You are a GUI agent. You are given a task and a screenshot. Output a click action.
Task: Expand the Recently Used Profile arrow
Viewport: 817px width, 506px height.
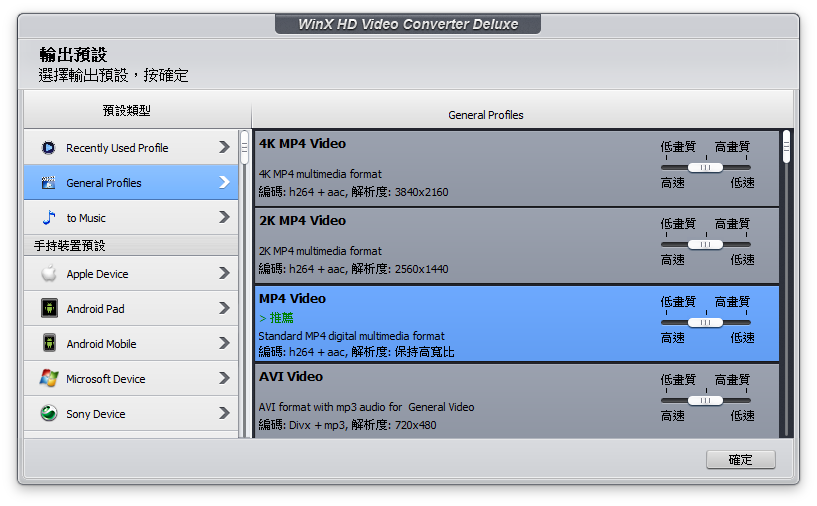225,147
